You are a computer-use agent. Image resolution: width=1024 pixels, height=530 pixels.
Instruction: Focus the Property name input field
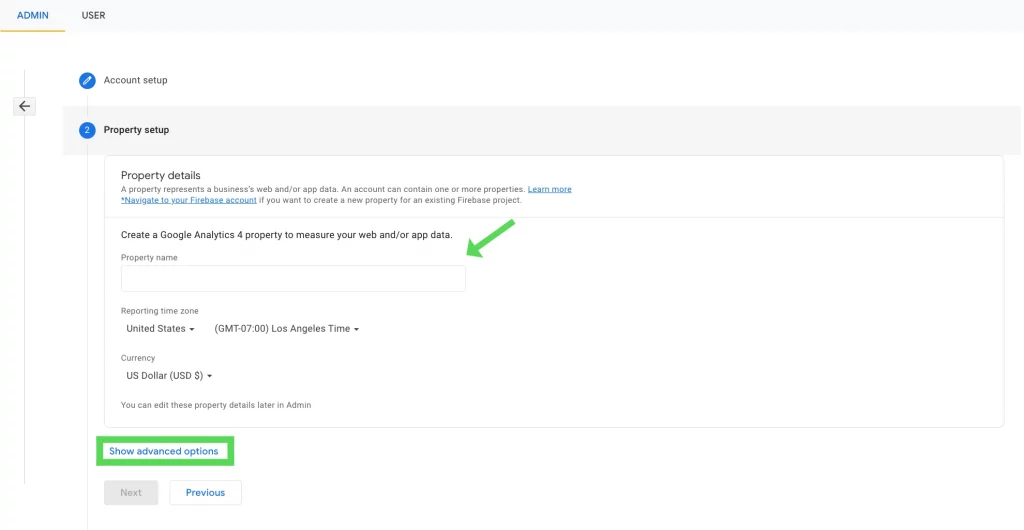(293, 278)
